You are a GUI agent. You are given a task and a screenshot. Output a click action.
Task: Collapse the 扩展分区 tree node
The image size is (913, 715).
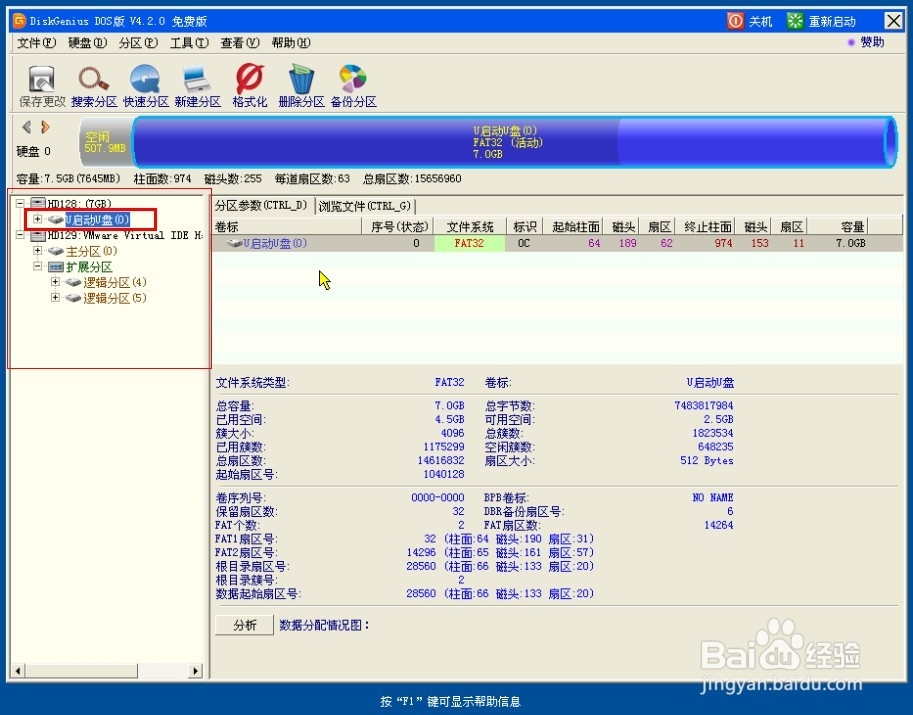[x=37, y=267]
